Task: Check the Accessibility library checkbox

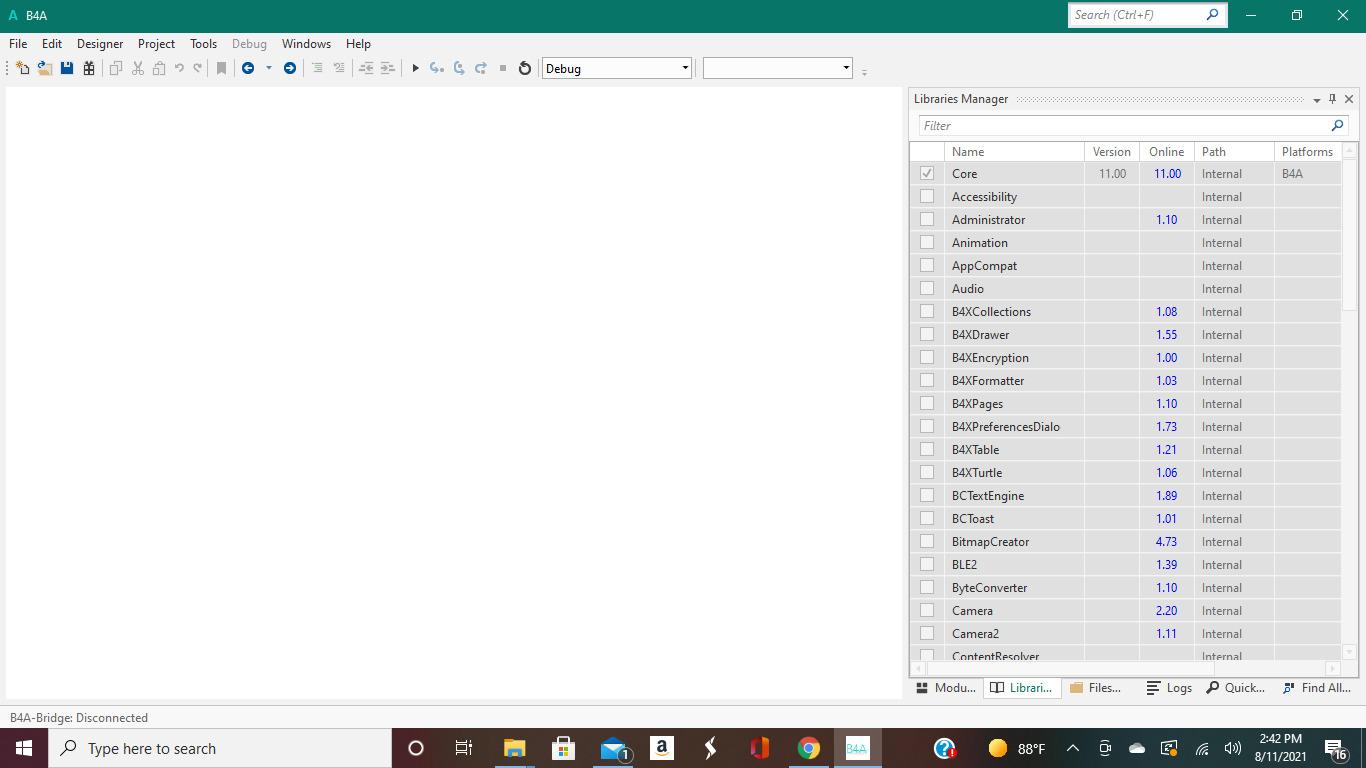Action: (927, 197)
